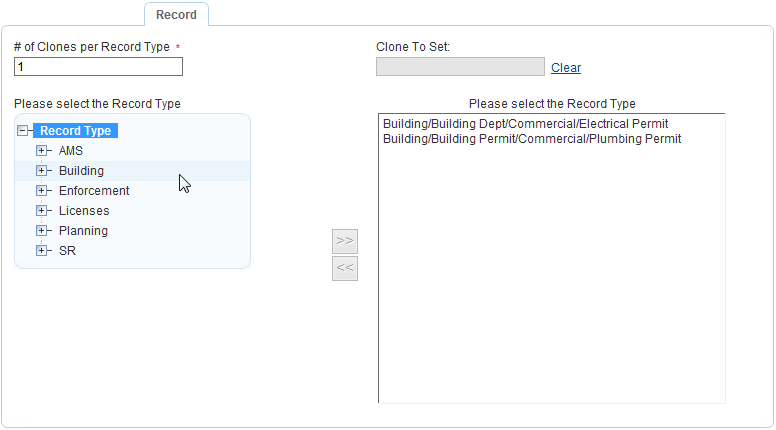Expand the SR tree node
Viewport: 776px width, 430px height.
click(42, 251)
